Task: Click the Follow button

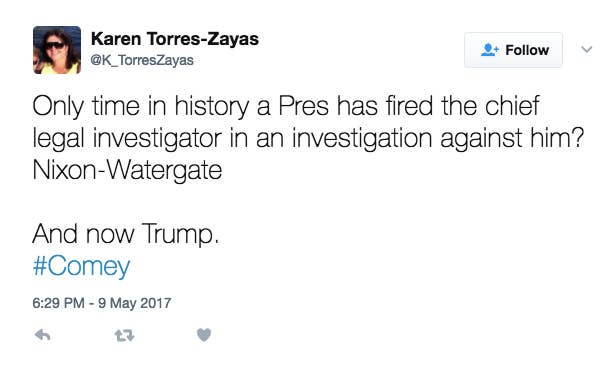Action: pos(513,50)
